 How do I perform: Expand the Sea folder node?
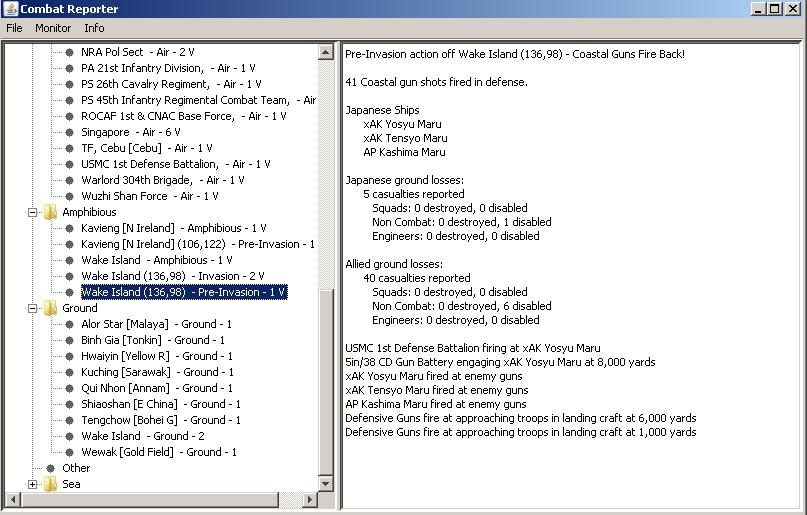point(32,484)
